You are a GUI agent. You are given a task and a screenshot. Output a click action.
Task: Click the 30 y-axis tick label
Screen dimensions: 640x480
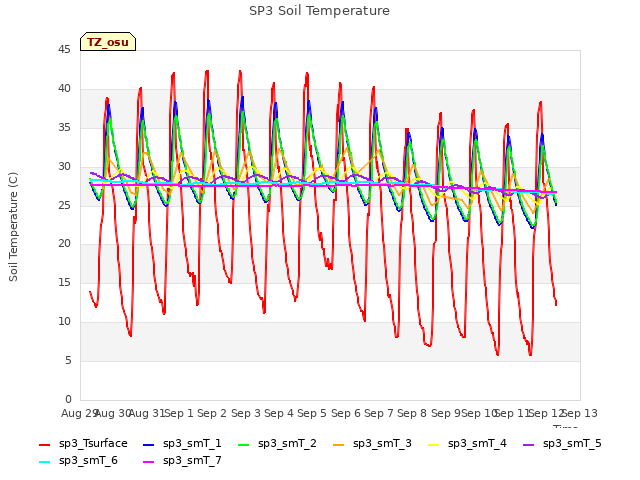tap(64, 166)
